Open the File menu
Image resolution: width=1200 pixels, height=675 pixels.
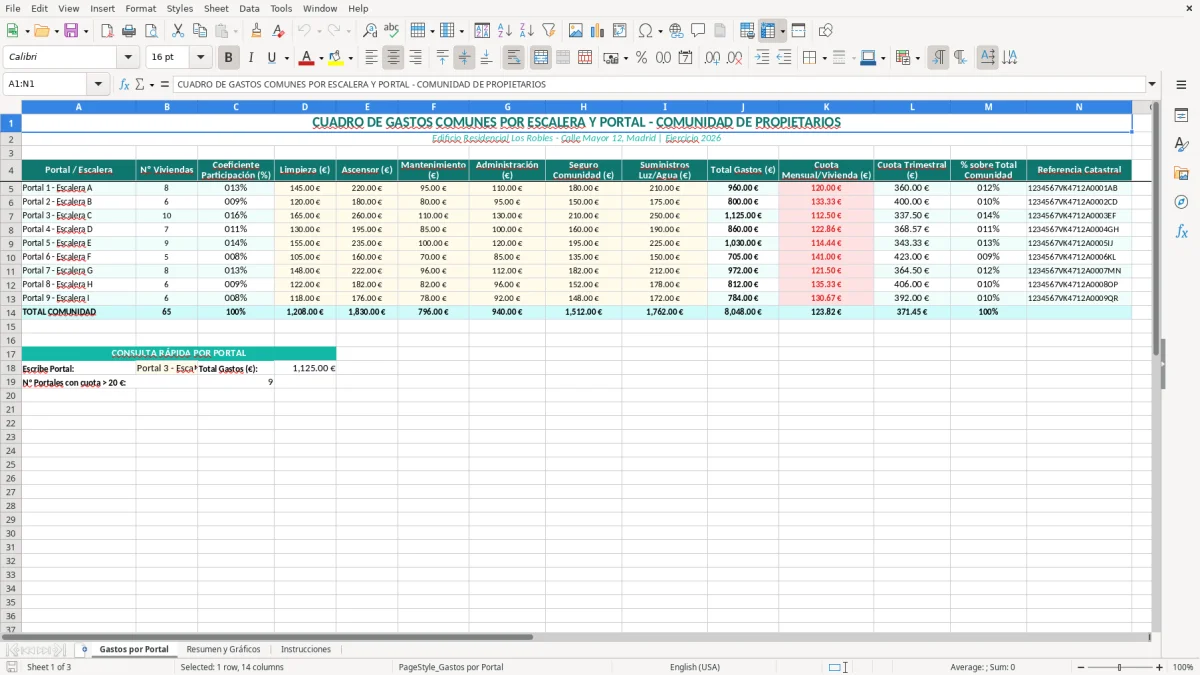coord(13,8)
